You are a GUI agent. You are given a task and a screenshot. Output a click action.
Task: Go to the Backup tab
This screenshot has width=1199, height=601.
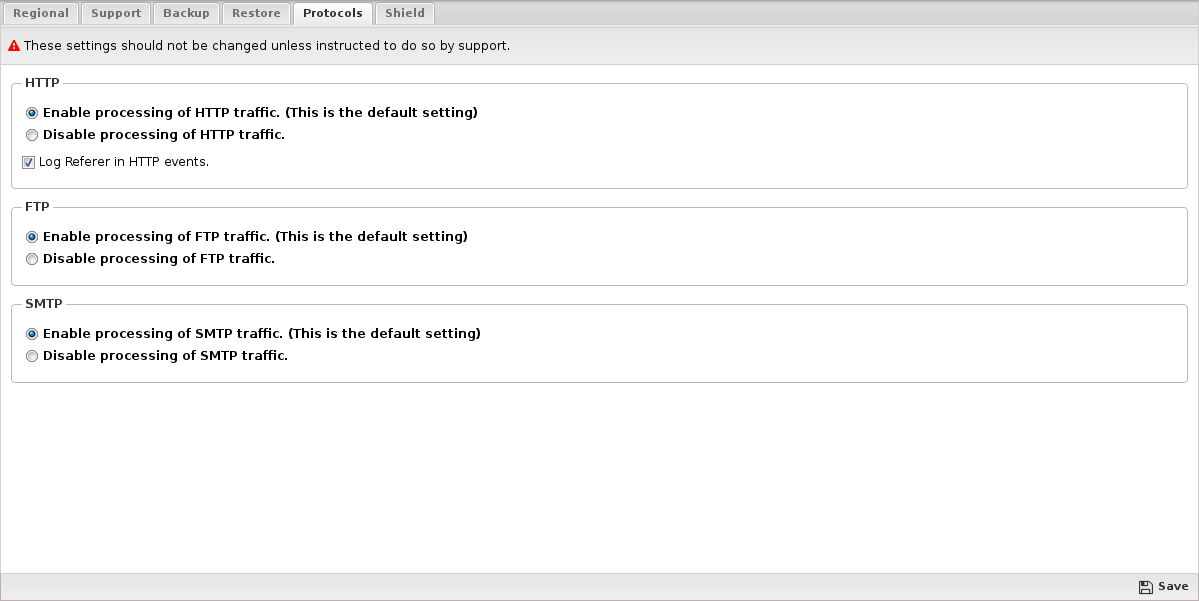point(186,13)
